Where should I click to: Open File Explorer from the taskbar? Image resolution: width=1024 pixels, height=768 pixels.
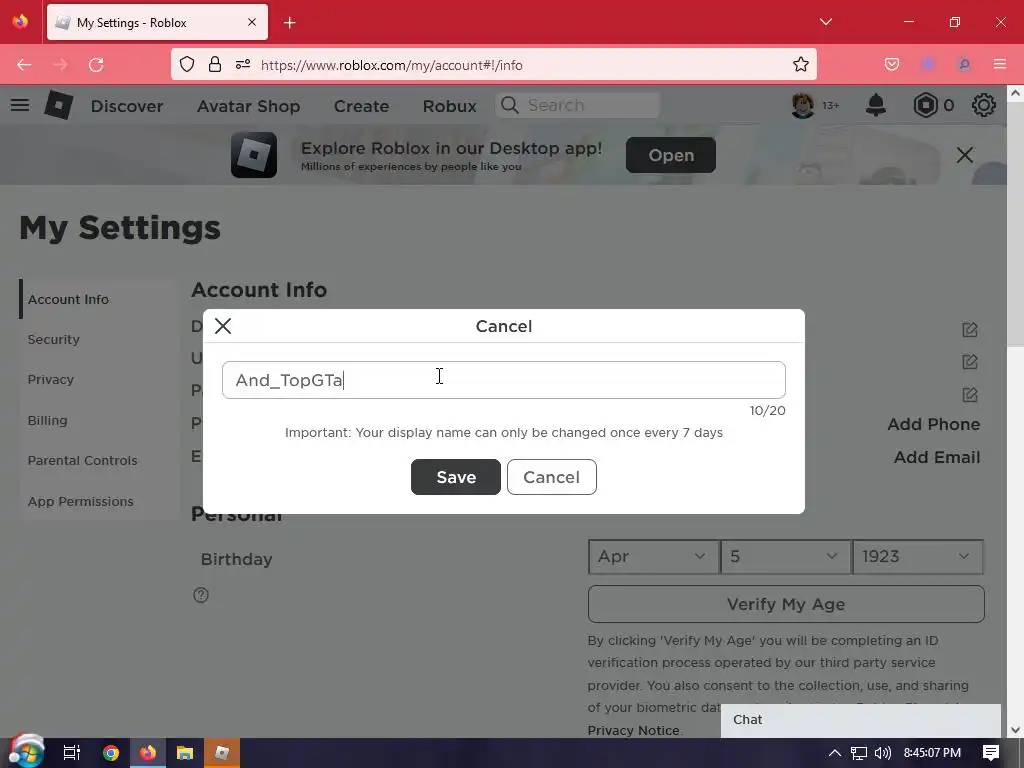coord(185,753)
